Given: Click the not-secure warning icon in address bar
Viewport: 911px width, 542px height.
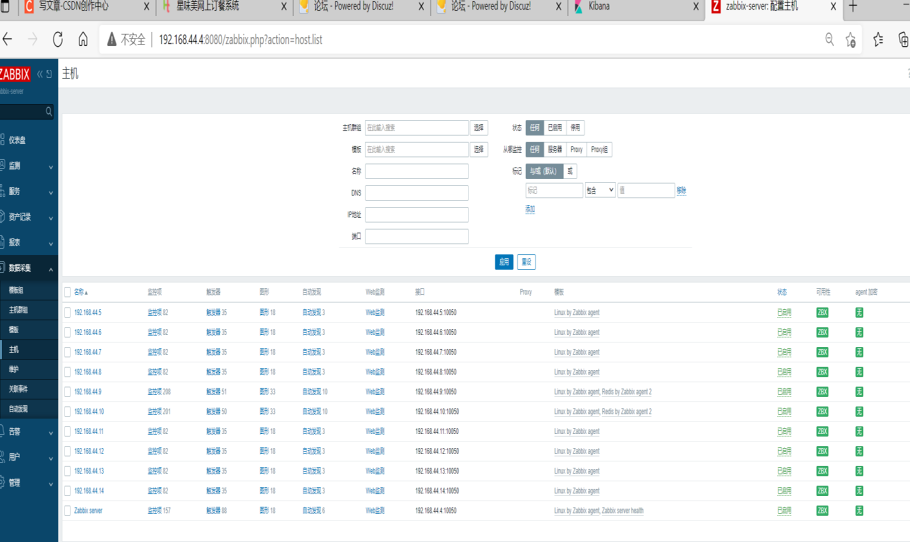Looking at the screenshot, I should [112, 40].
